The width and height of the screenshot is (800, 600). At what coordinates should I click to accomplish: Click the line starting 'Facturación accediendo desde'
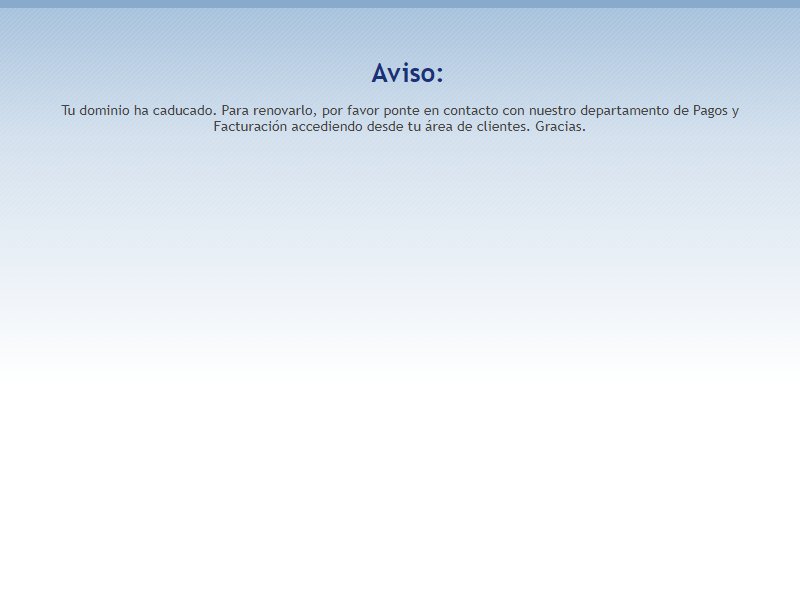coord(399,127)
